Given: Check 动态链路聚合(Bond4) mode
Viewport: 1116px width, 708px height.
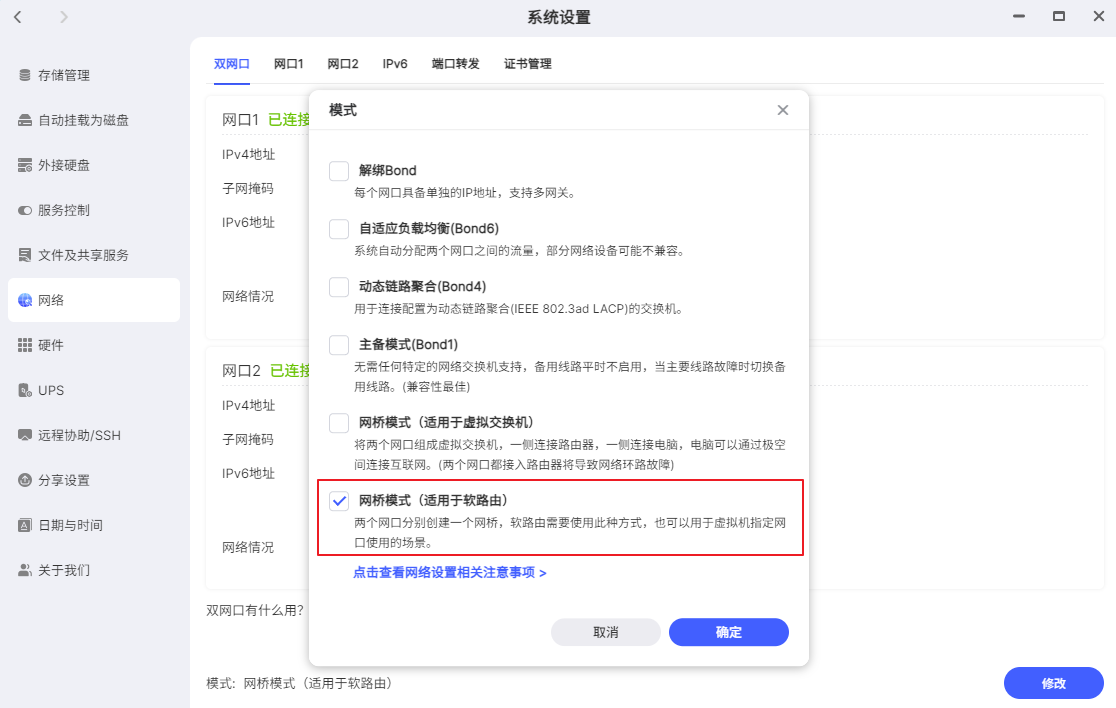Looking at the screenshot, I should point(338,286).
